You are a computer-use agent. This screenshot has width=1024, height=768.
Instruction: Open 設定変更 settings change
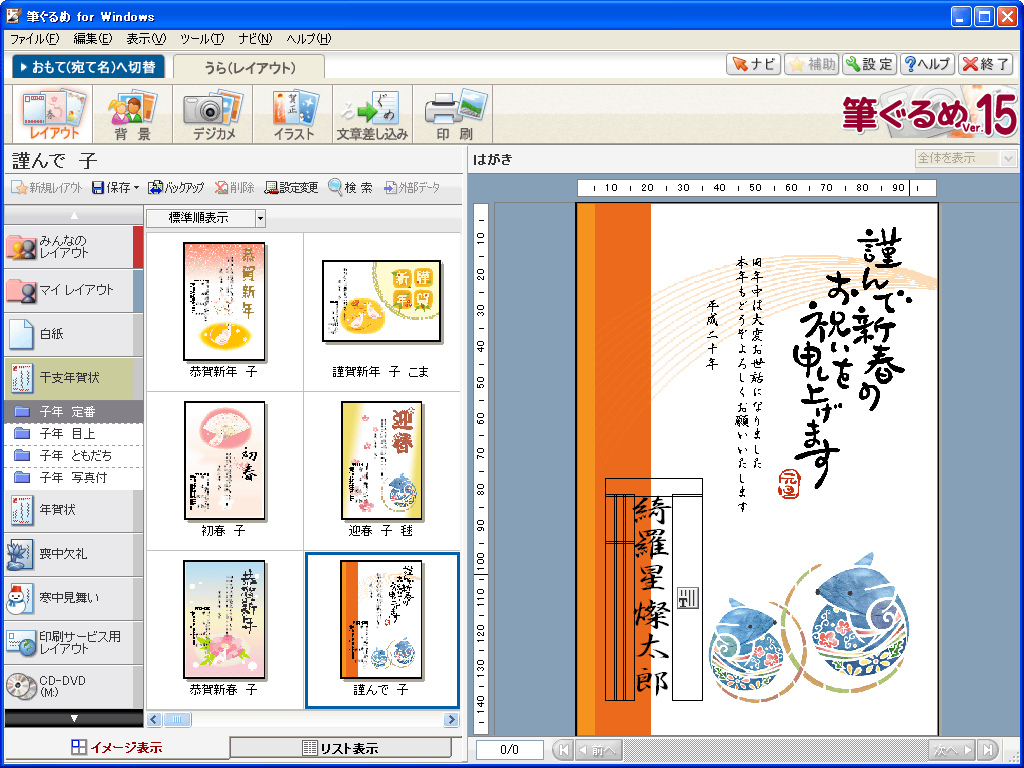click(x=291, y=188)
